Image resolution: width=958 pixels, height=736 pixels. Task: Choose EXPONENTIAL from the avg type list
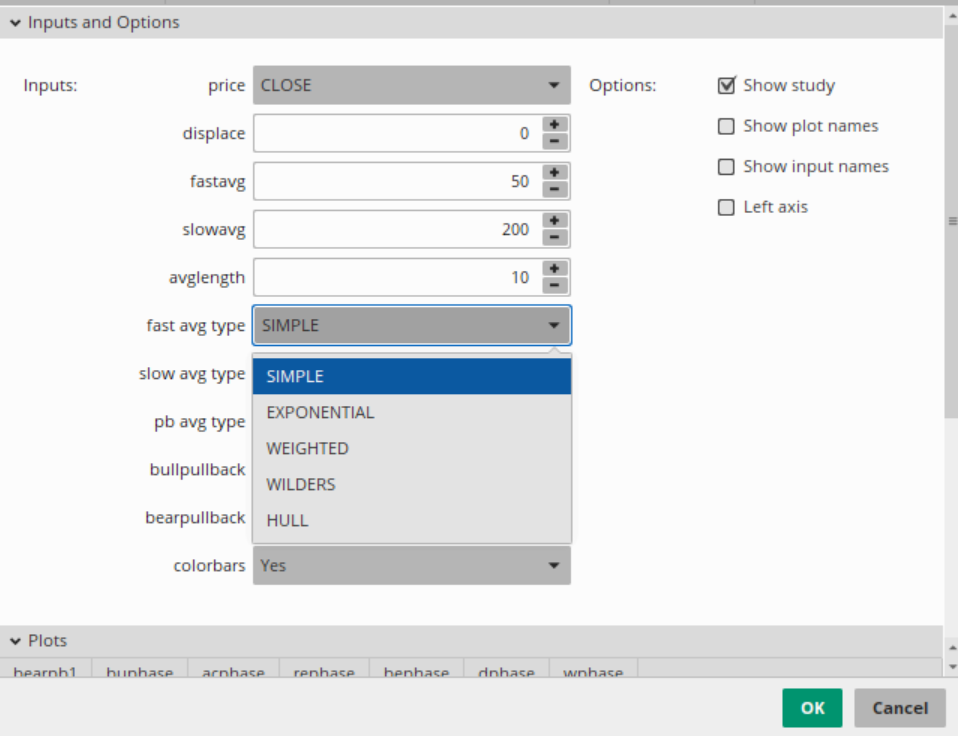click(x=320, y=412)
